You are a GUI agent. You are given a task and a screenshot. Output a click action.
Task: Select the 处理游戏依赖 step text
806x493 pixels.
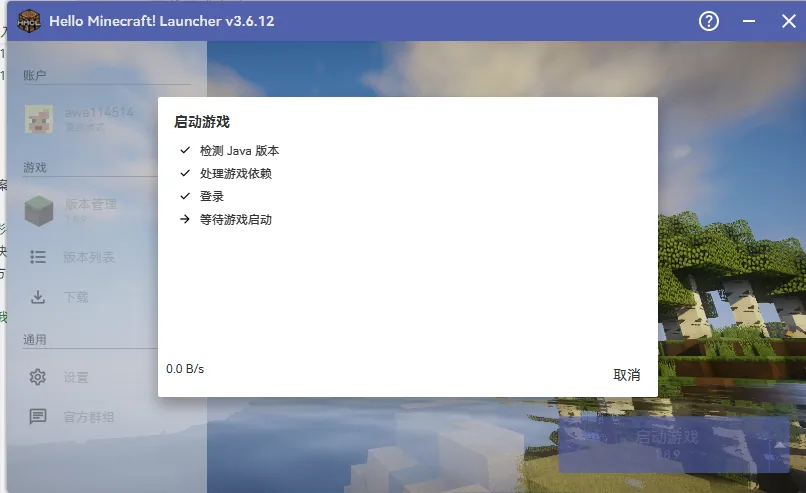[x=236, y=174]
